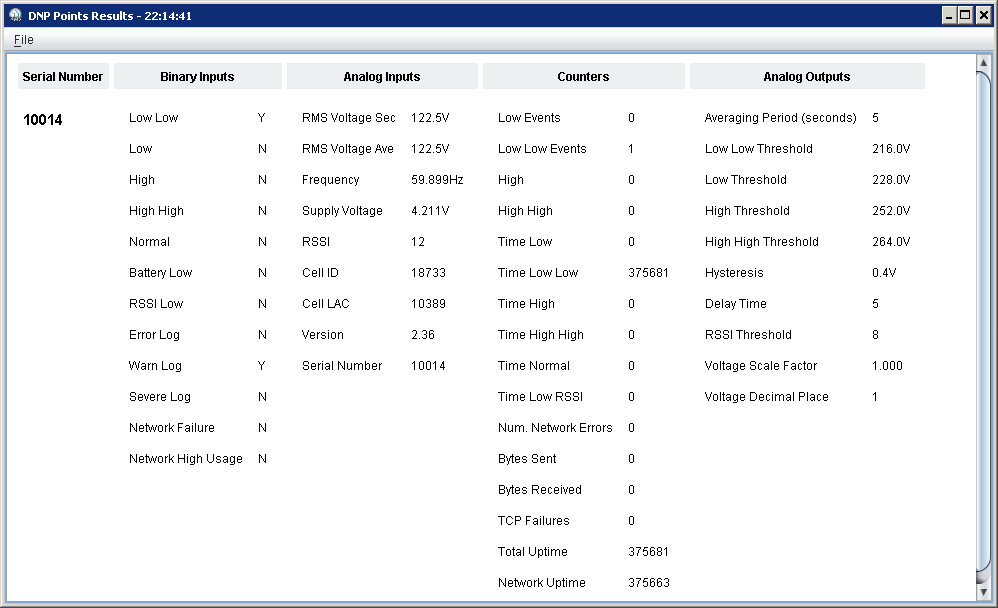Image resolution: width=998 pixels, height=608 pixels.
Task: Click the scrollbar down arrow
Action: 983,591
